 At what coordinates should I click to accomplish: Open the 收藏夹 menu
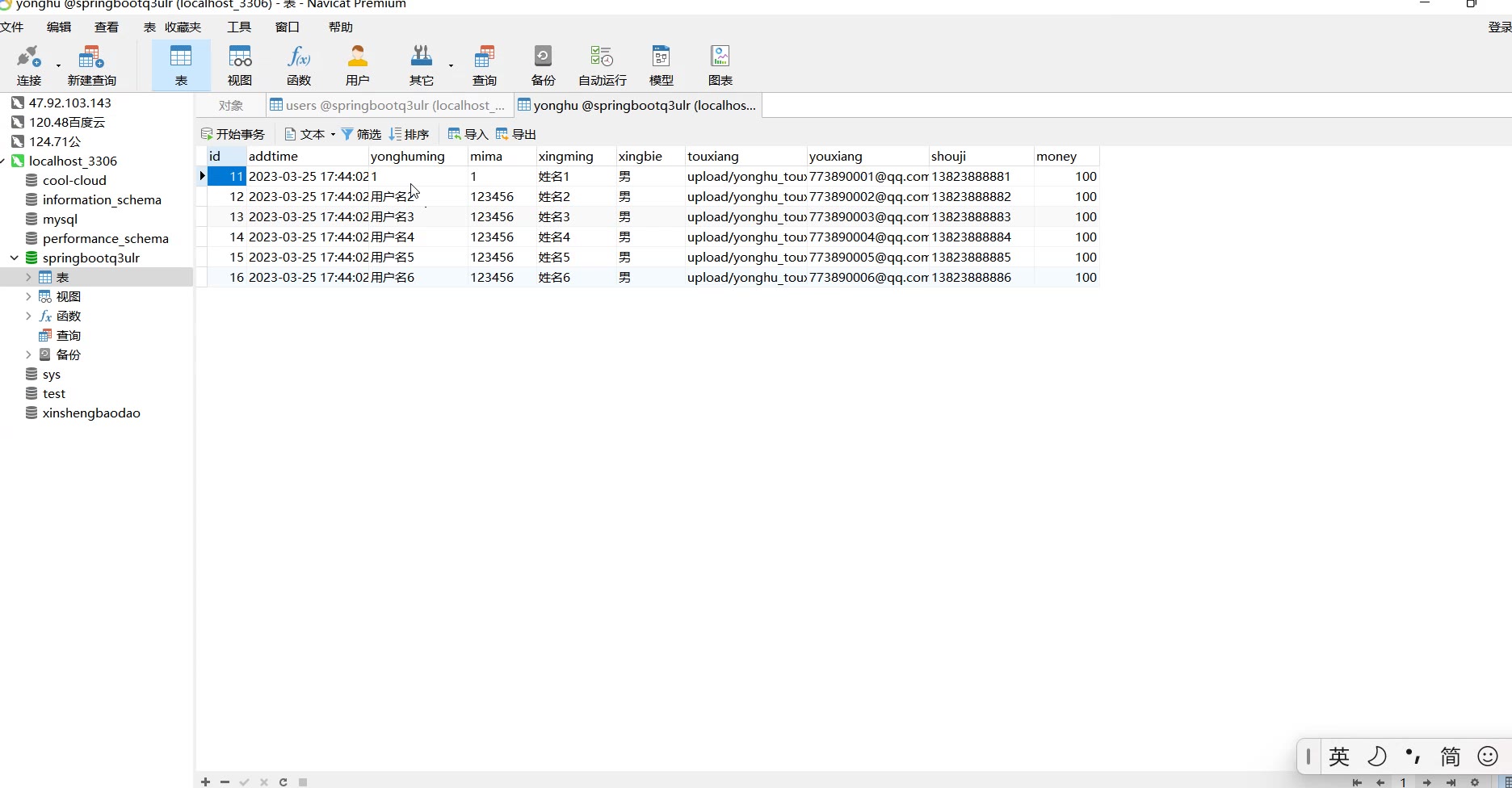tap(183, 27)
